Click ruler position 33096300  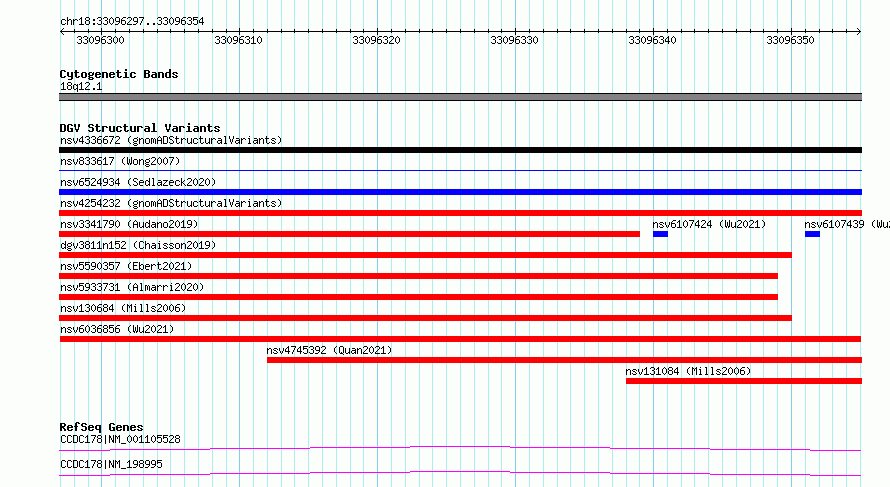click(100, 40)
